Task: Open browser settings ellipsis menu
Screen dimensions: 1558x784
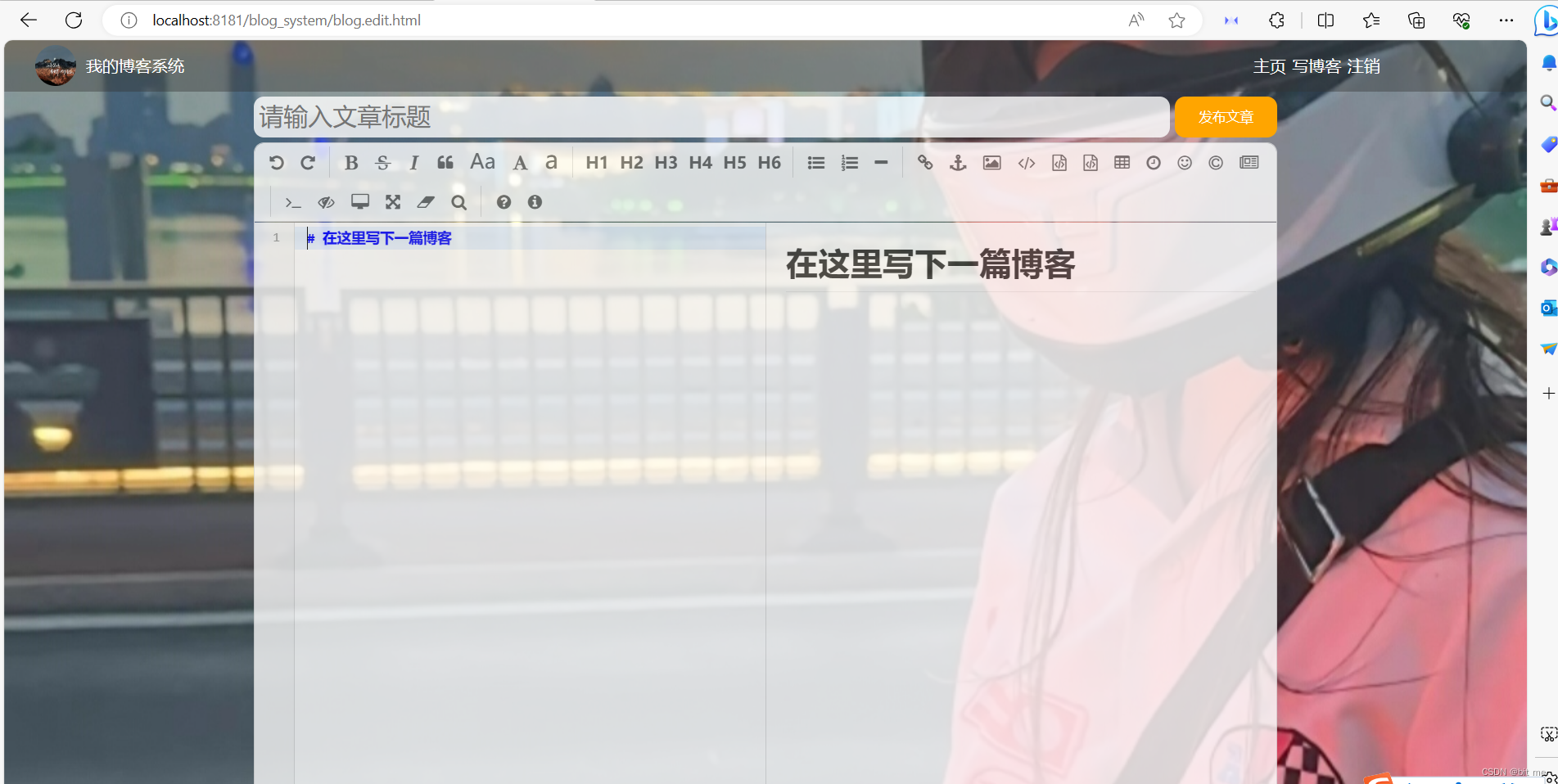Action: (x=1506, y=20)
